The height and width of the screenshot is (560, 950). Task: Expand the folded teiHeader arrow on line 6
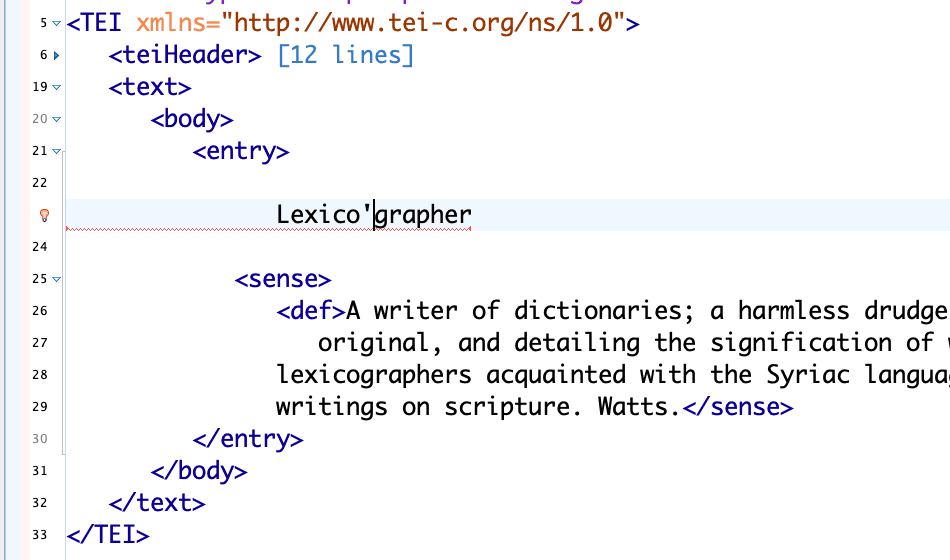[57, 55]
